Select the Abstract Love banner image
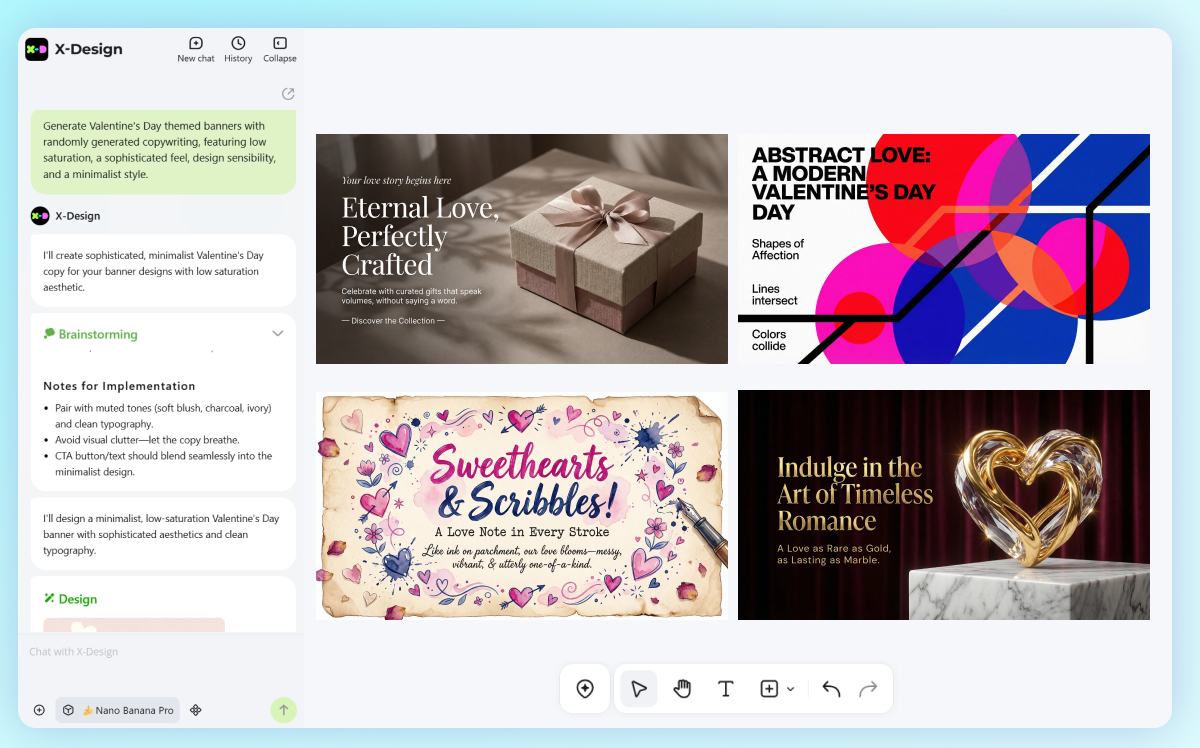 [943, 249]
